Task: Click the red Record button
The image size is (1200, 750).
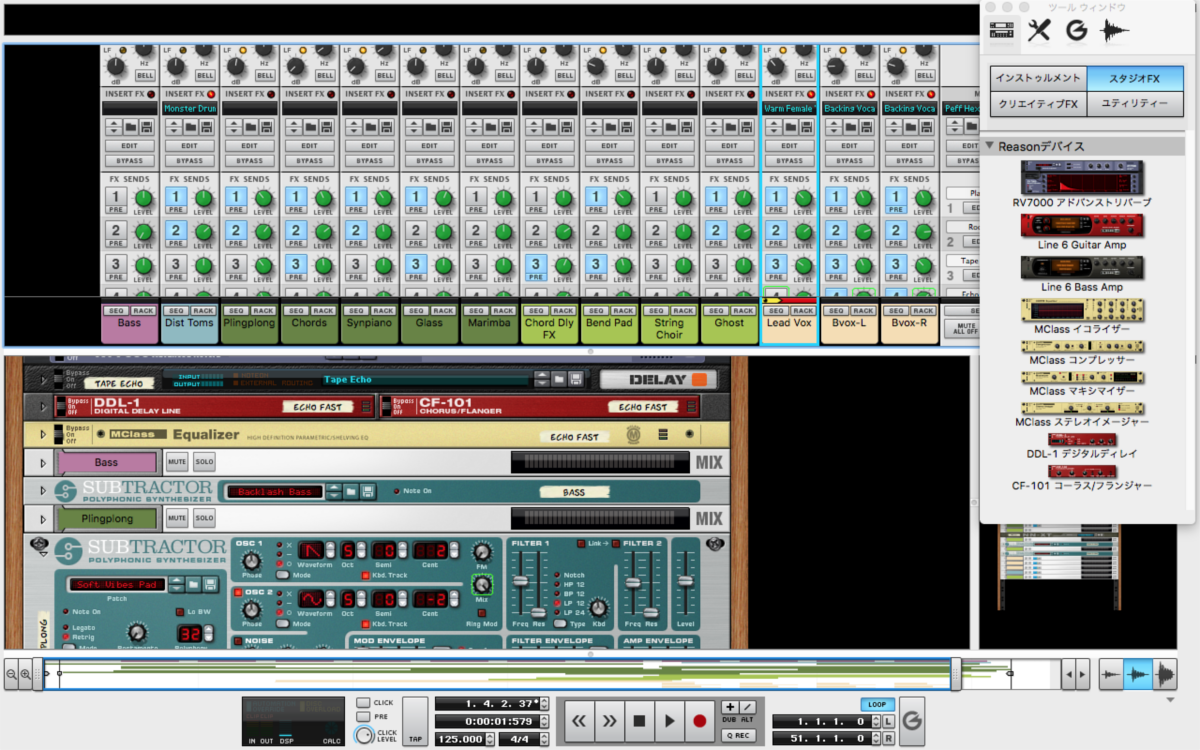Action: (700, 720)
